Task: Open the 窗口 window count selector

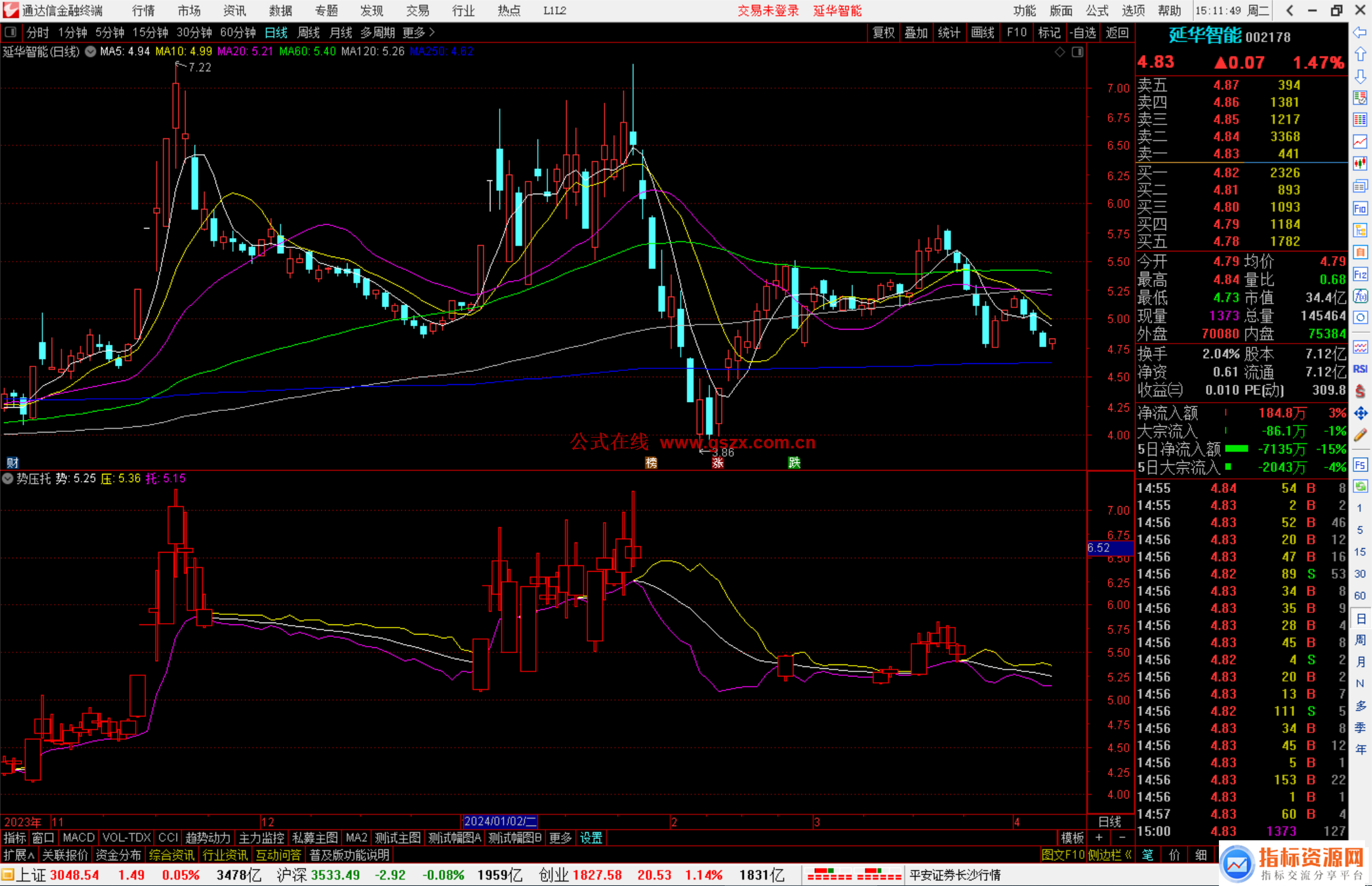Action: click(x=43, y=838)
